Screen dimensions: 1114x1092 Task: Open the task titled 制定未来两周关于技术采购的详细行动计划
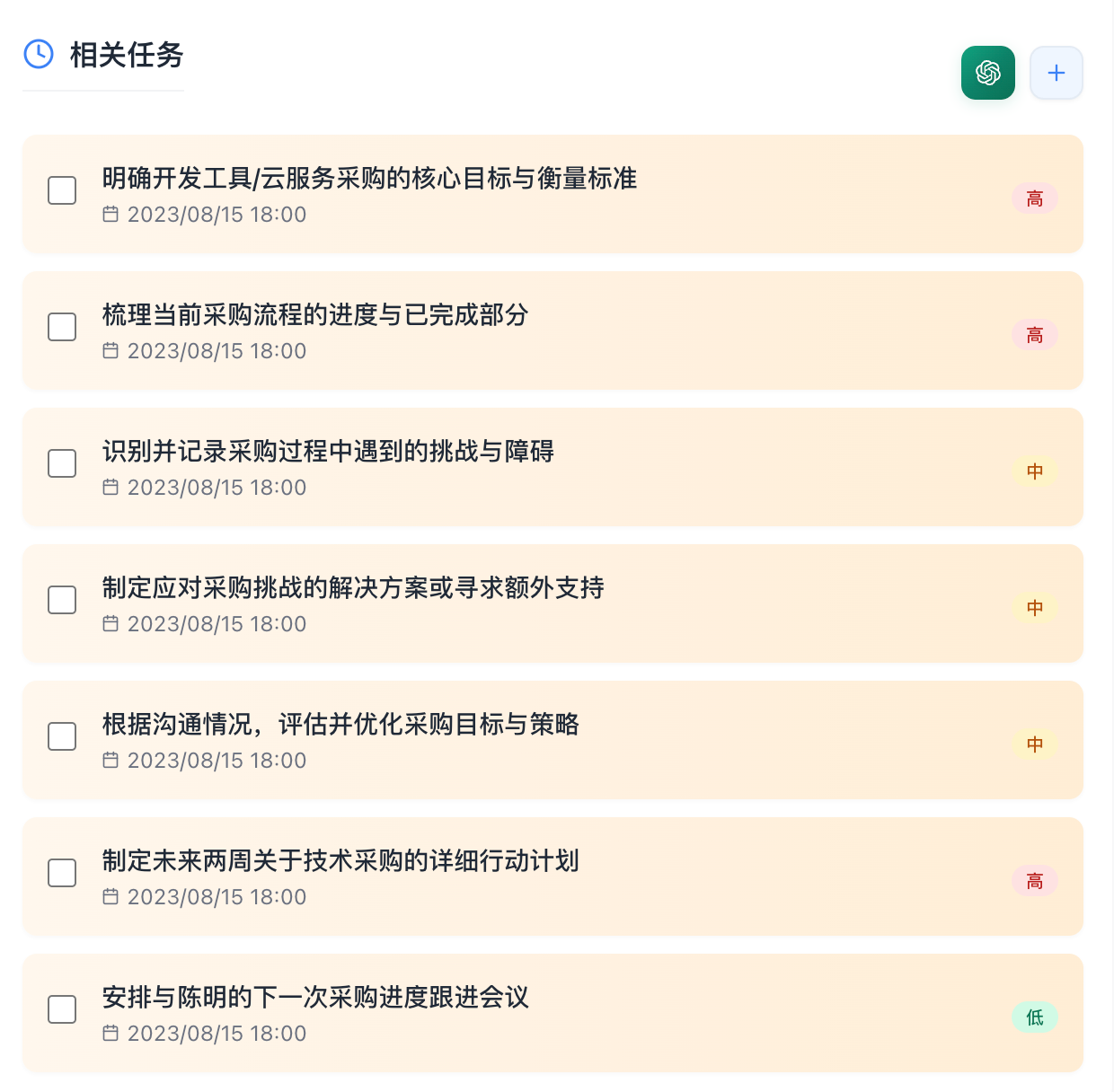click(x=340, y=861)
